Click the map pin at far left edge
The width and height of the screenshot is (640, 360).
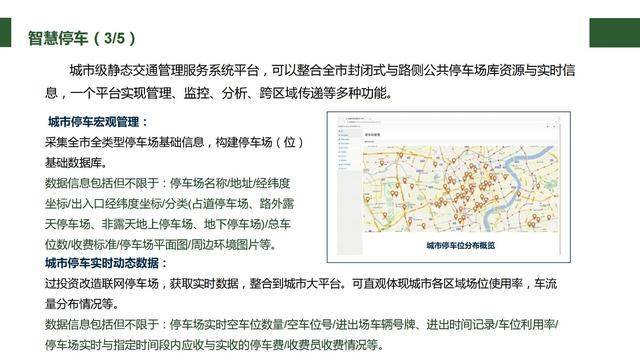(x=367, y=200)
